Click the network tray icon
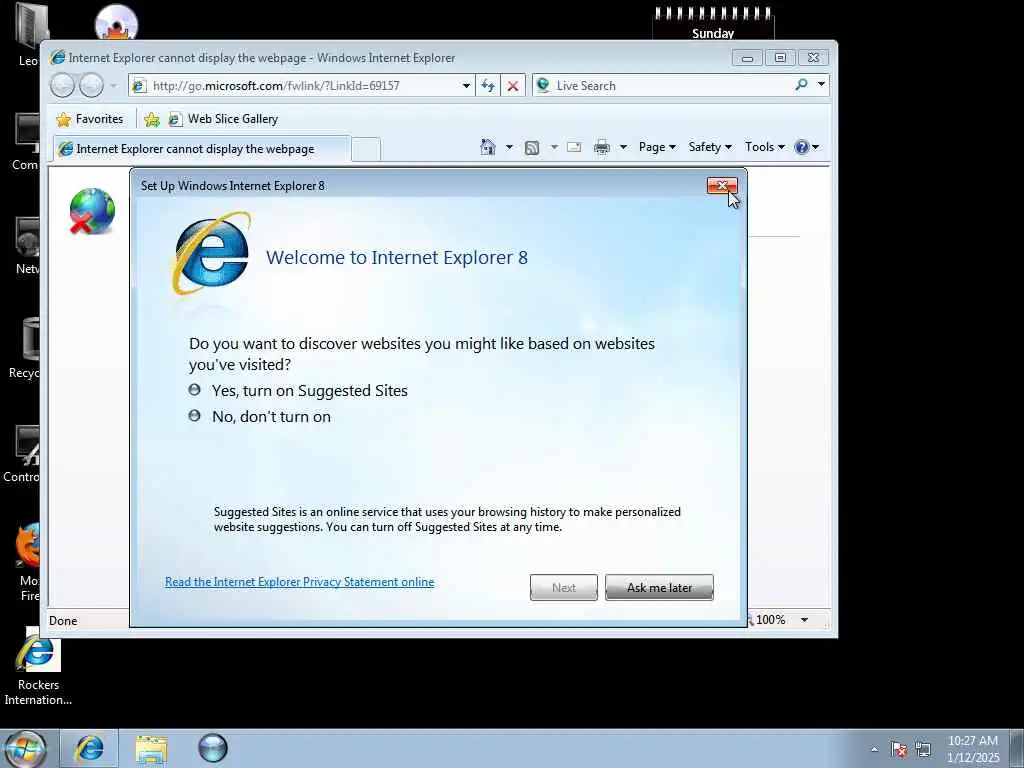 (x=923, y=749)
